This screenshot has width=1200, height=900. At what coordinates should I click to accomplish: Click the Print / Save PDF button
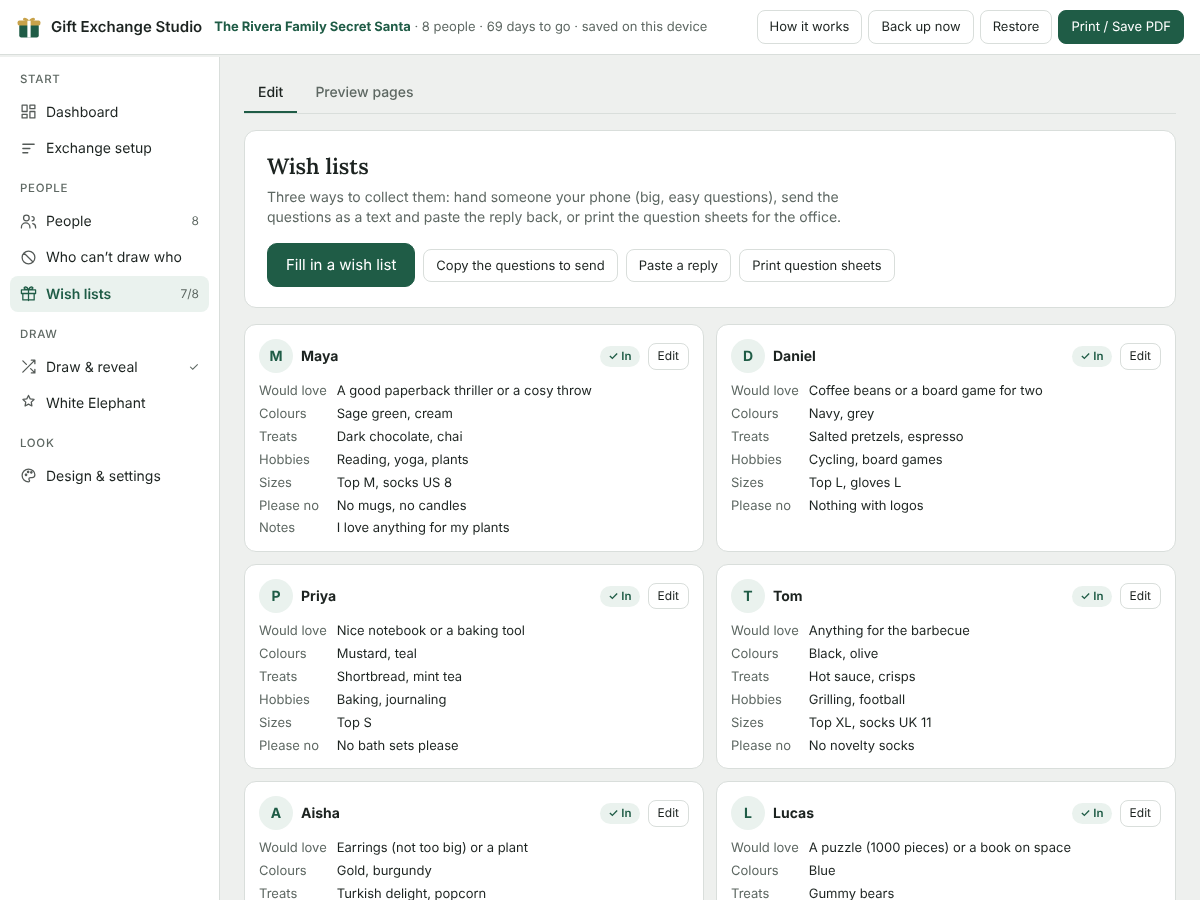[1121, 27]
